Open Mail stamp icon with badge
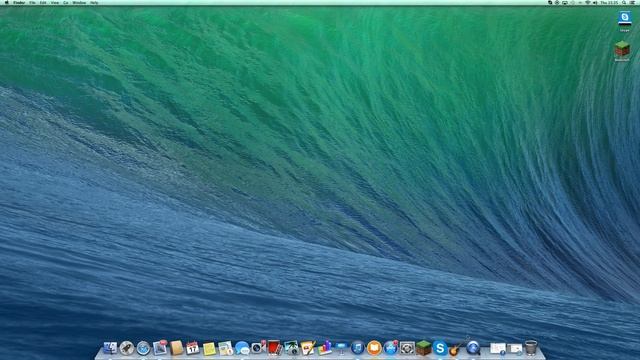This screenshot has width=640, height=360. point(160,348)
